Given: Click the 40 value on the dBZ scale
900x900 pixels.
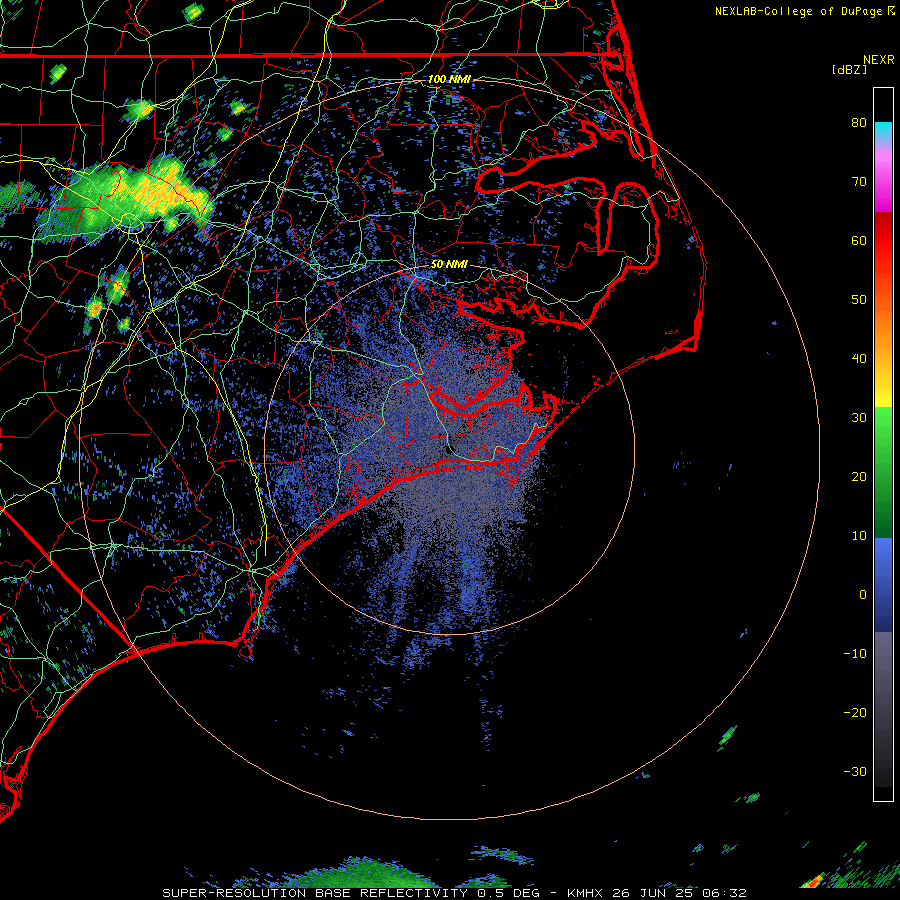Looking at the screenshot, I should 859,359.
